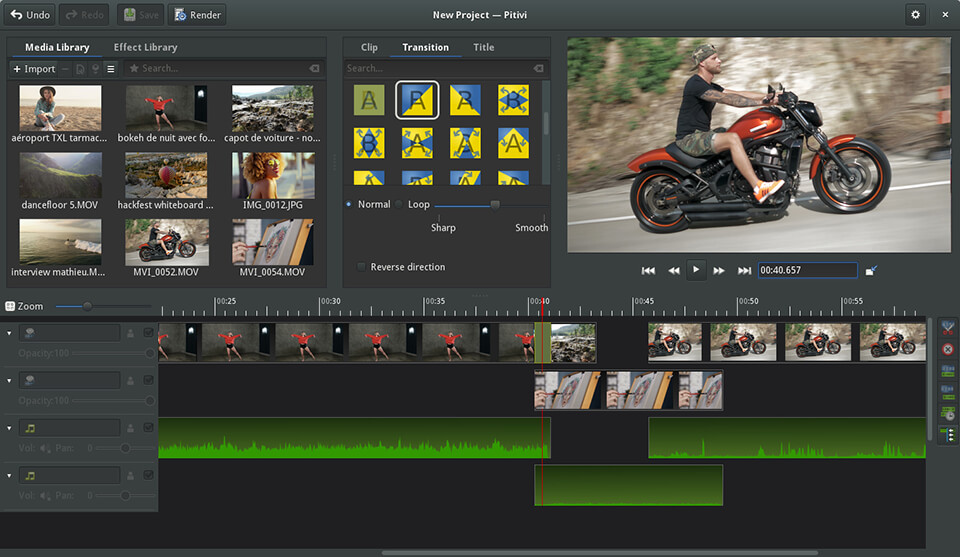
Task: Click the Zoom fit icon above the tracks
Action: (x=10, y=306)
